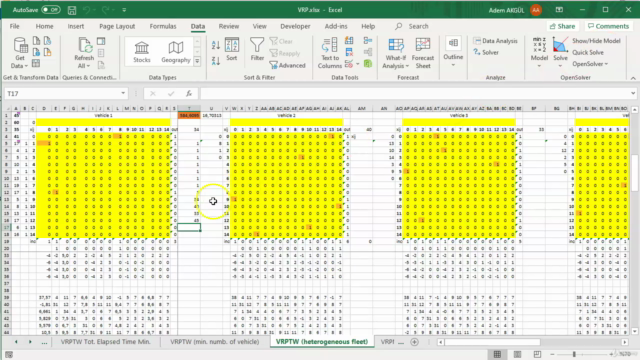
Task: Click the Share button
Action: pyautogui.click(x=562, y=26)
